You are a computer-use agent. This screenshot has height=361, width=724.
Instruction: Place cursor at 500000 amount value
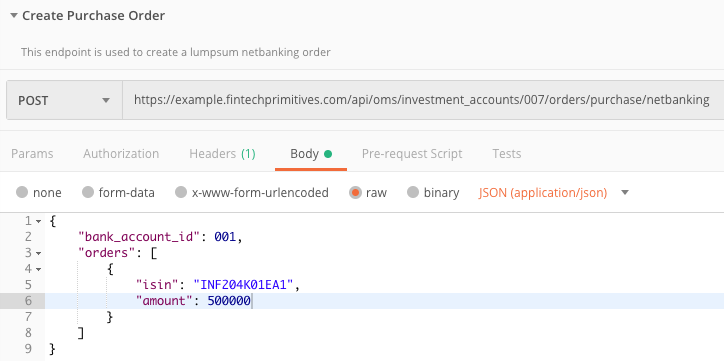pos(229,301)
